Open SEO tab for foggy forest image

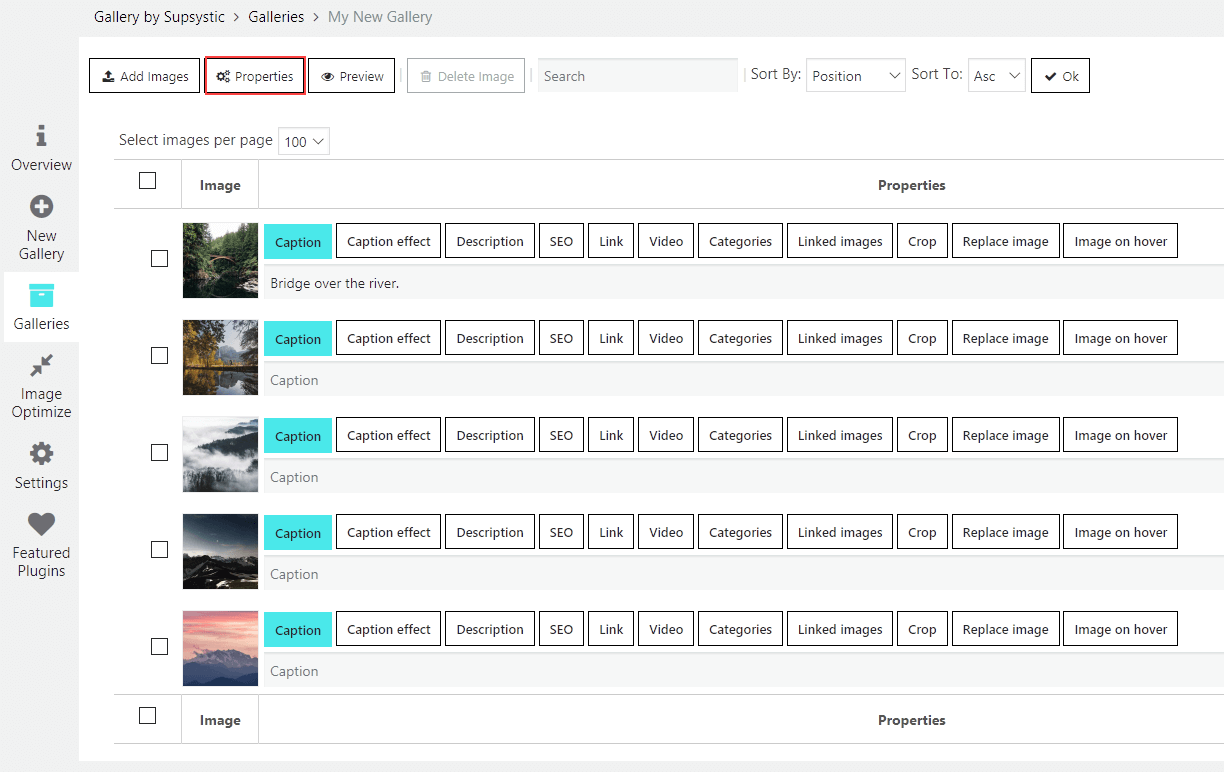561,435
